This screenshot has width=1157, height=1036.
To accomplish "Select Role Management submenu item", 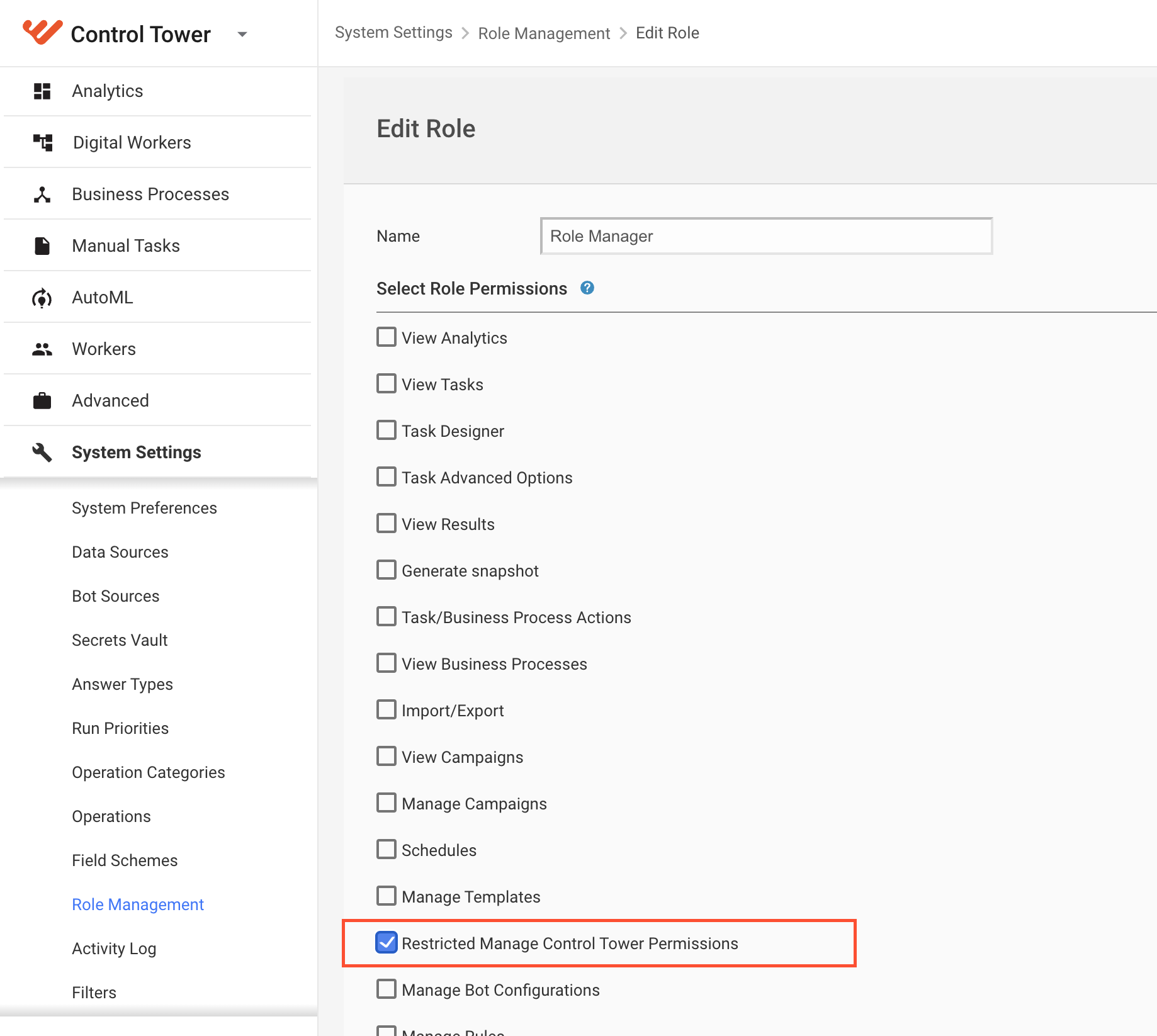I will coord(138,904).
